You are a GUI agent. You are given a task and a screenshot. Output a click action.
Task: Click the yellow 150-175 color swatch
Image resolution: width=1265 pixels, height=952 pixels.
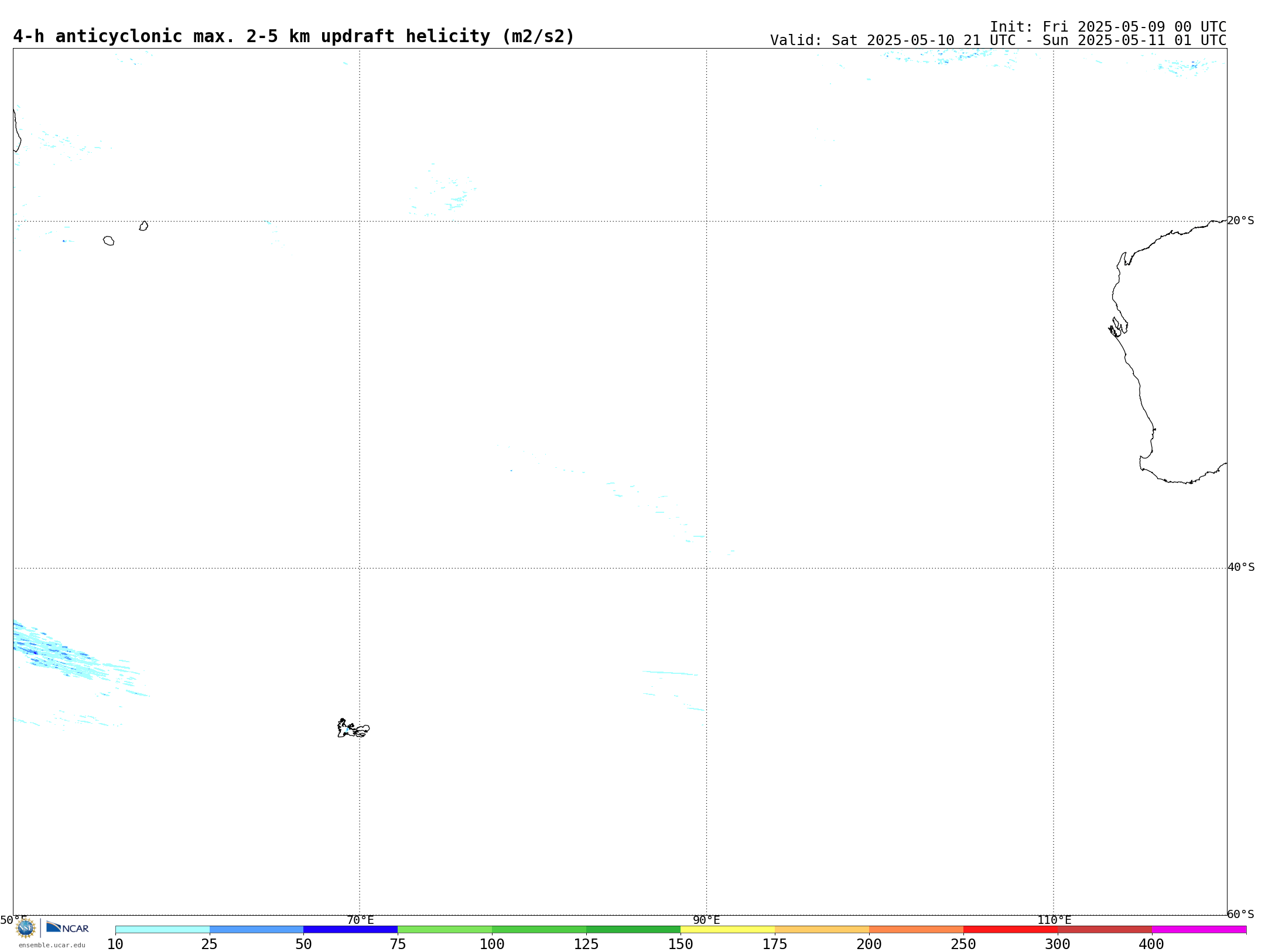pyautogui.click(x=728, y=930)
